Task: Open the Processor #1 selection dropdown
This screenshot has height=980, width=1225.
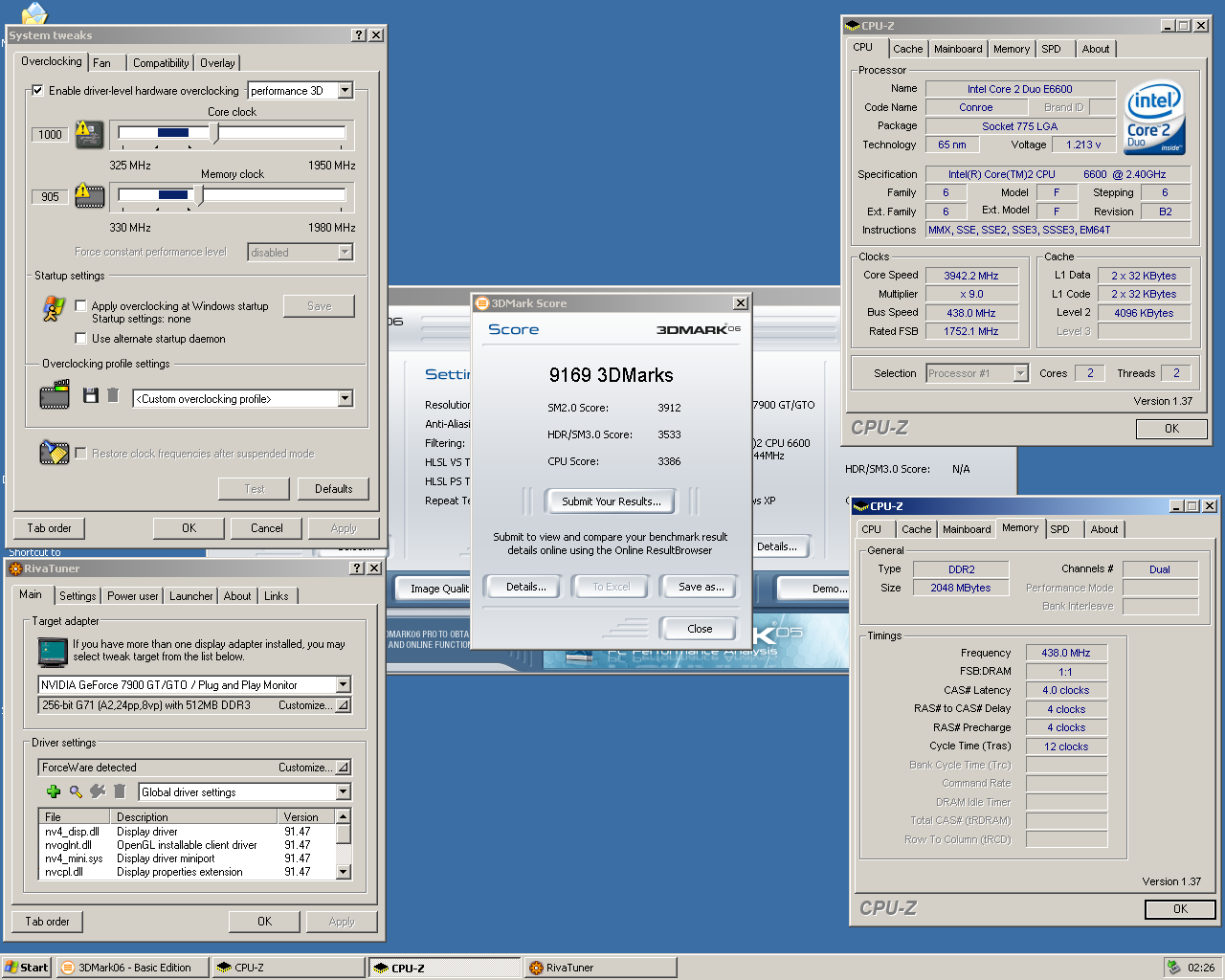Action: (x=1020, y=373)
